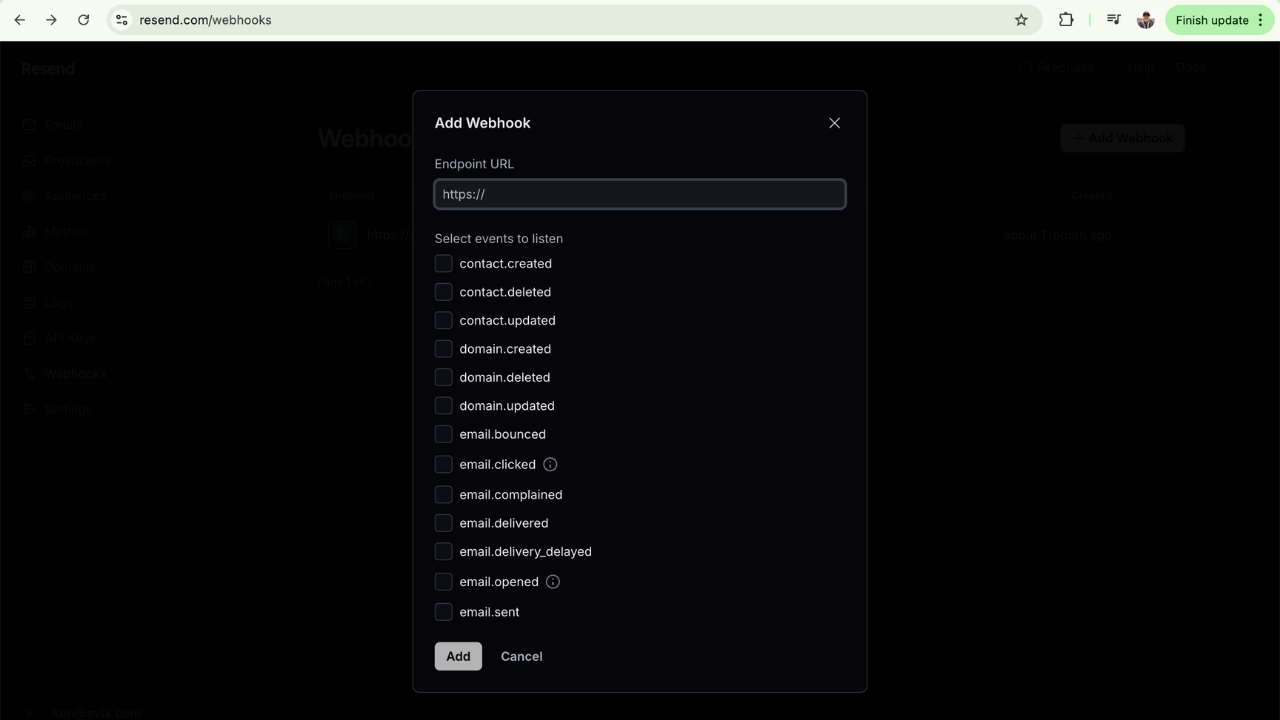Toggle the email.sent event checkbox
Screen dimensions: 1280x720
point(443,612)
